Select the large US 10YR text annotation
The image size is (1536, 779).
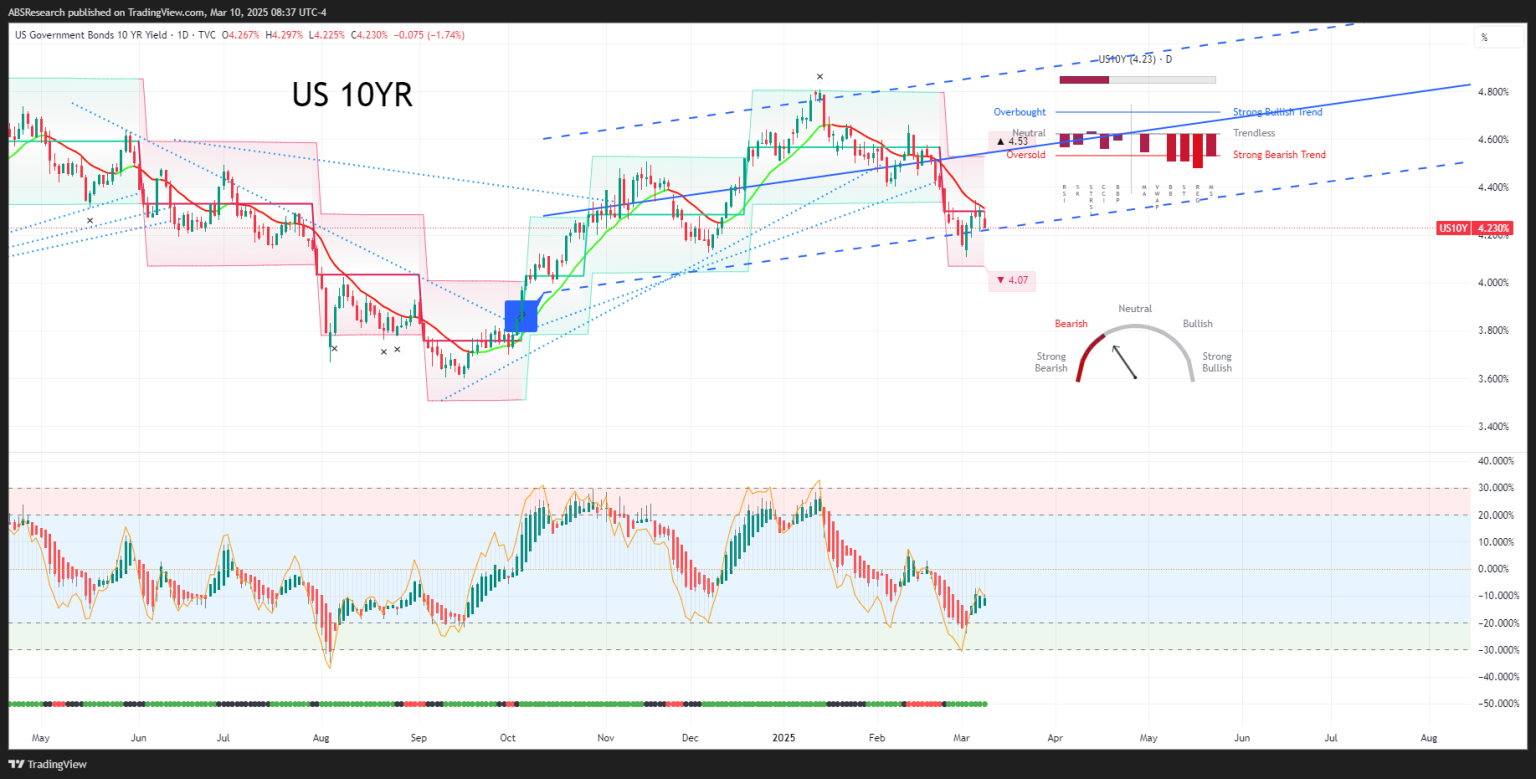[352, 96]
